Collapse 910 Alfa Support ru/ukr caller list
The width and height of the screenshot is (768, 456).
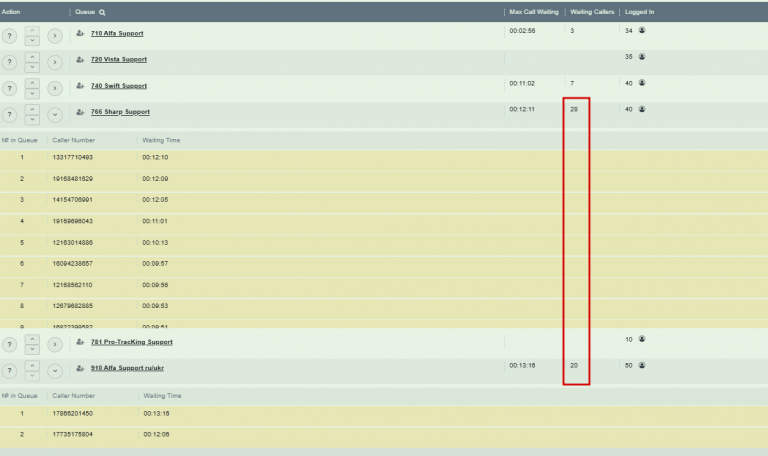pyautogui.click(x=55, y=371)
